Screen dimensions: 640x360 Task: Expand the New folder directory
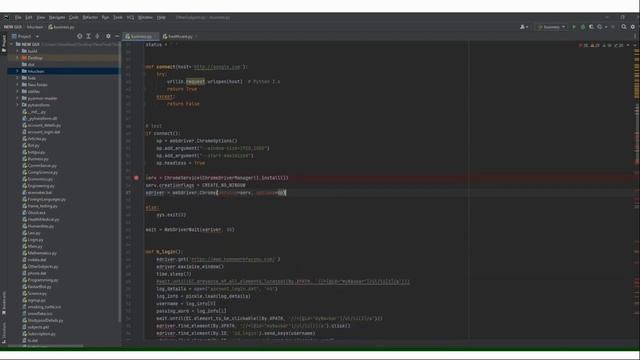17,84
